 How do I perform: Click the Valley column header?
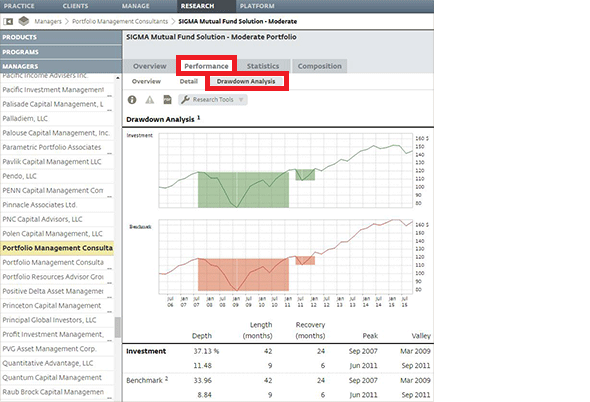pyautogui.click(x=421, y=336)
